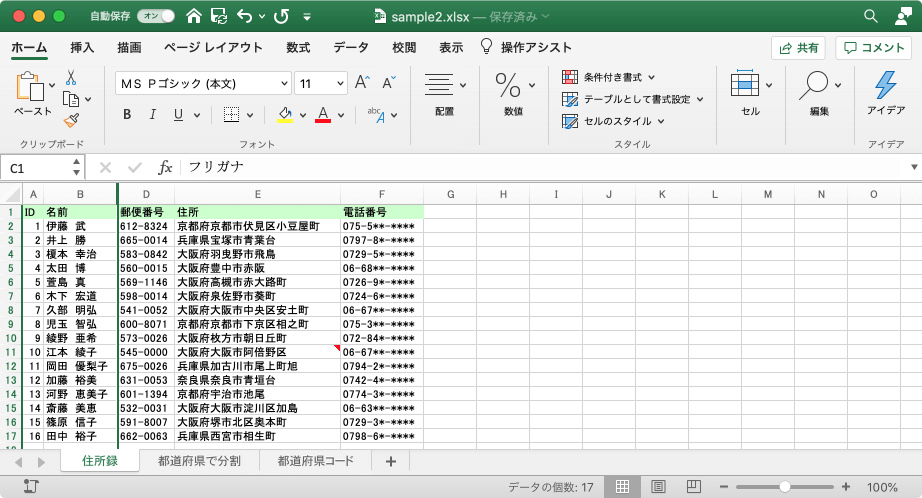Apply cell borders icon
The height and width of the screenshot is (498, 922).
[x=232, y=115]
